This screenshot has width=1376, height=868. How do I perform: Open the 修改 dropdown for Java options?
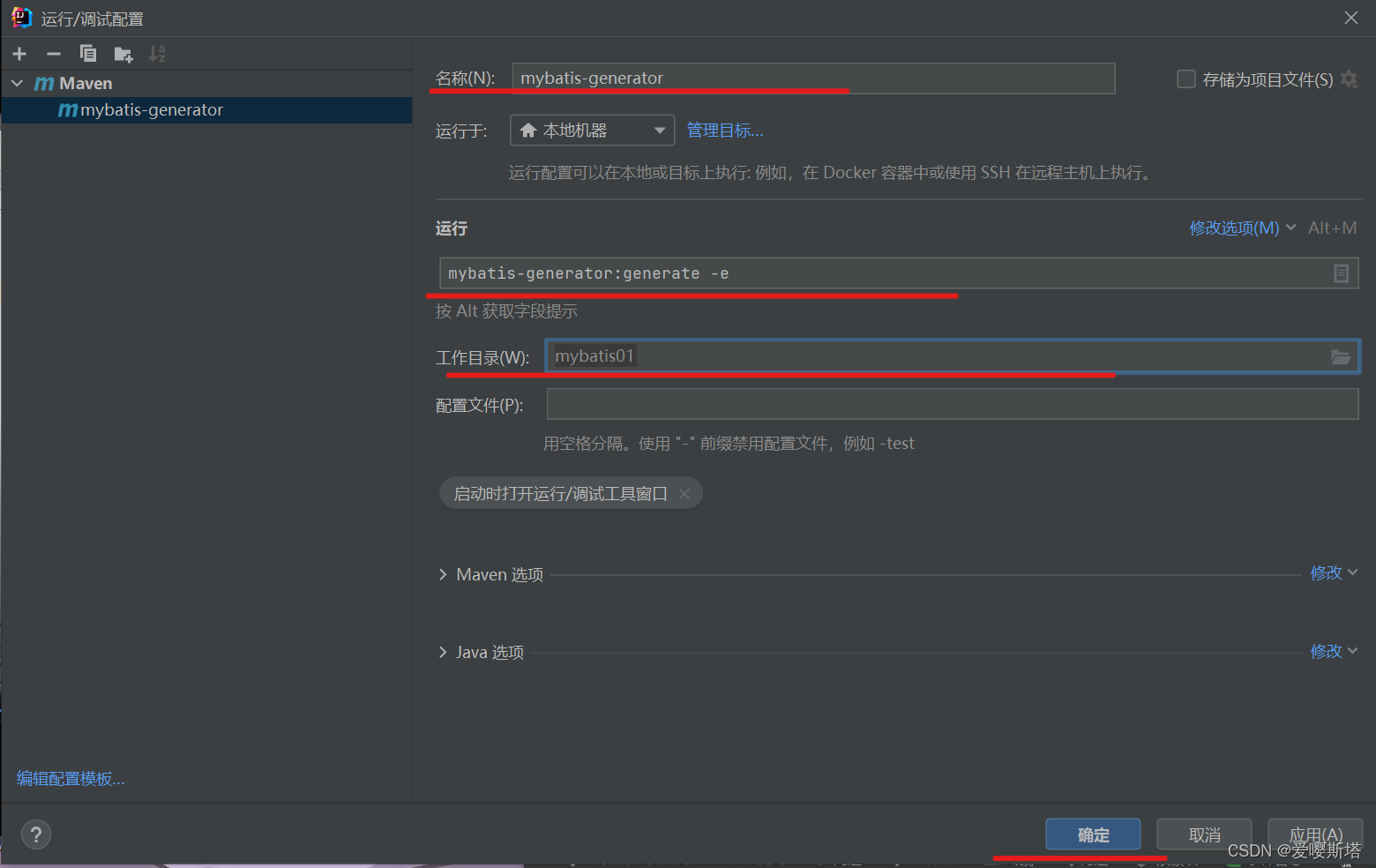pyautogui.click(x=1334, y=651)
